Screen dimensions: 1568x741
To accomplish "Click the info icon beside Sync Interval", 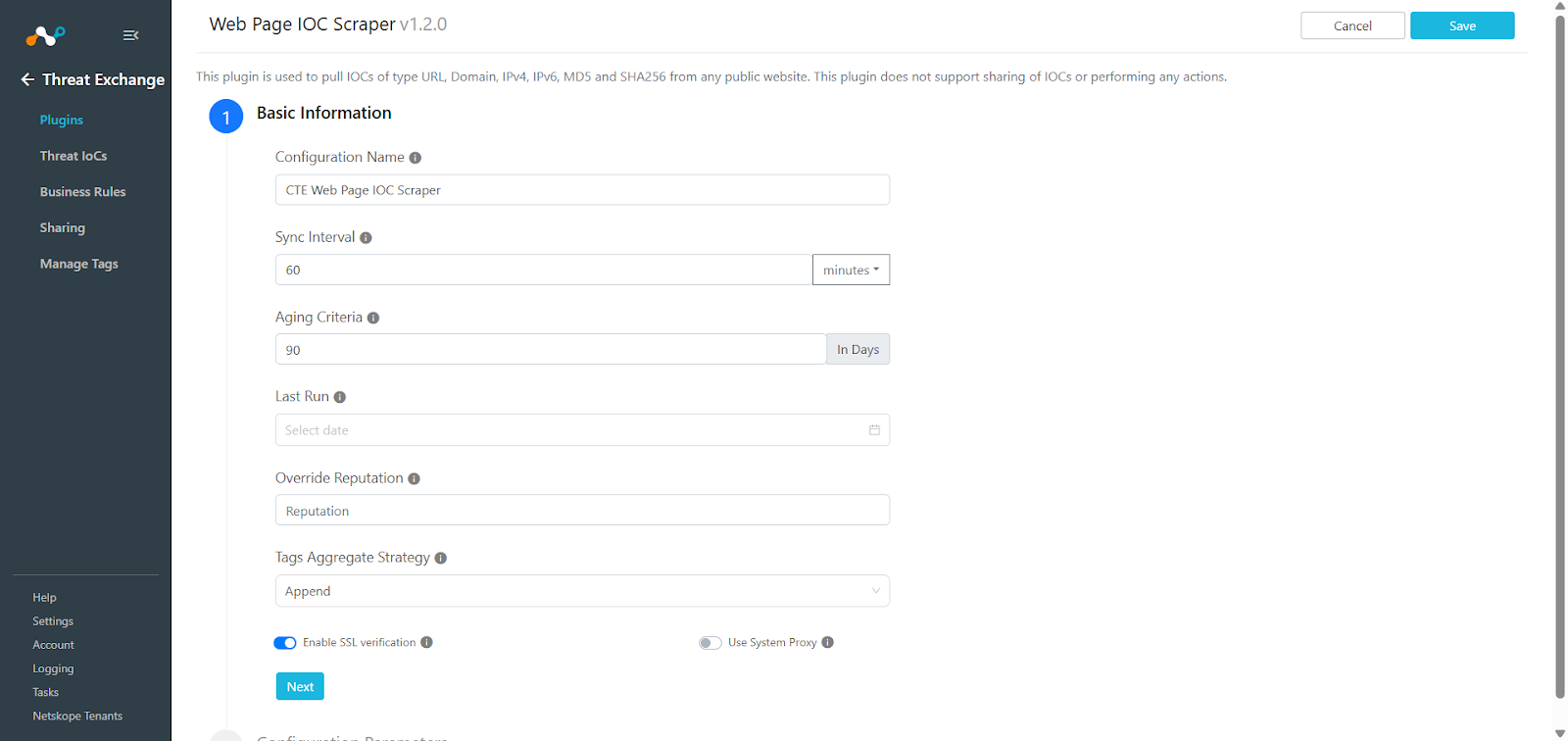I will (x=365, y=237).
